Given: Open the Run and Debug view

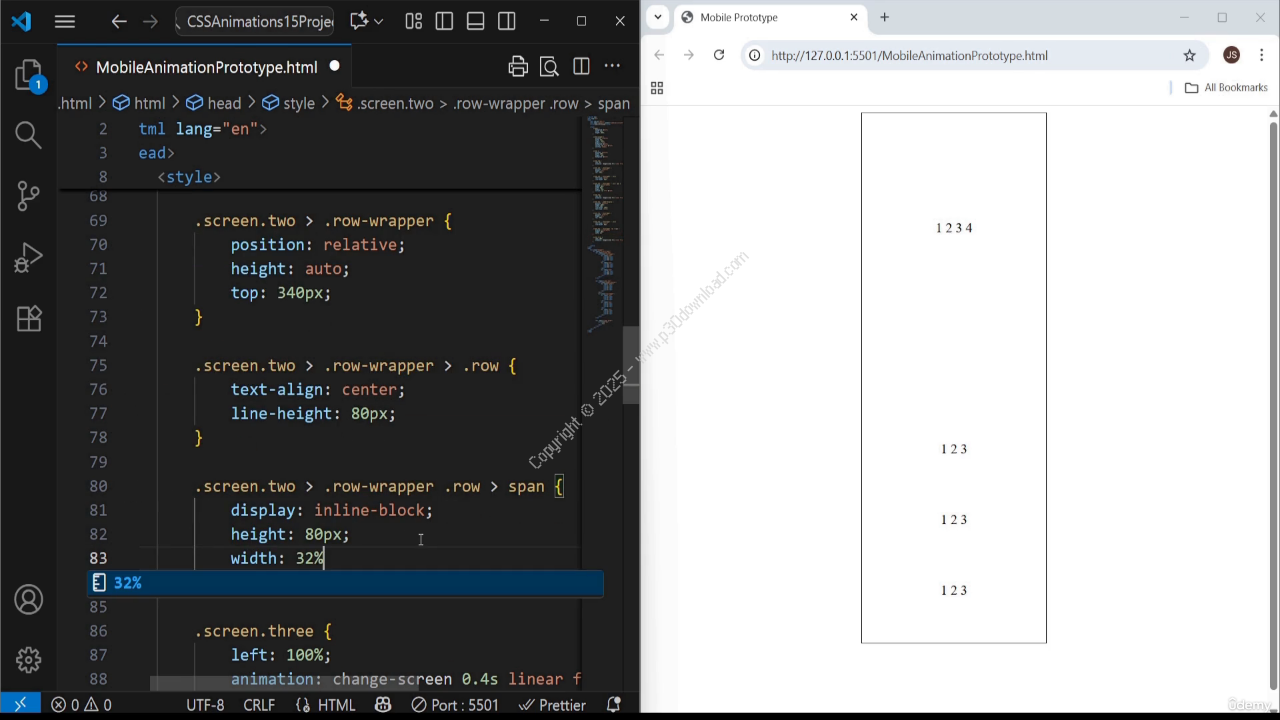Looking at the screenshot, I should [x=28, y=257].
